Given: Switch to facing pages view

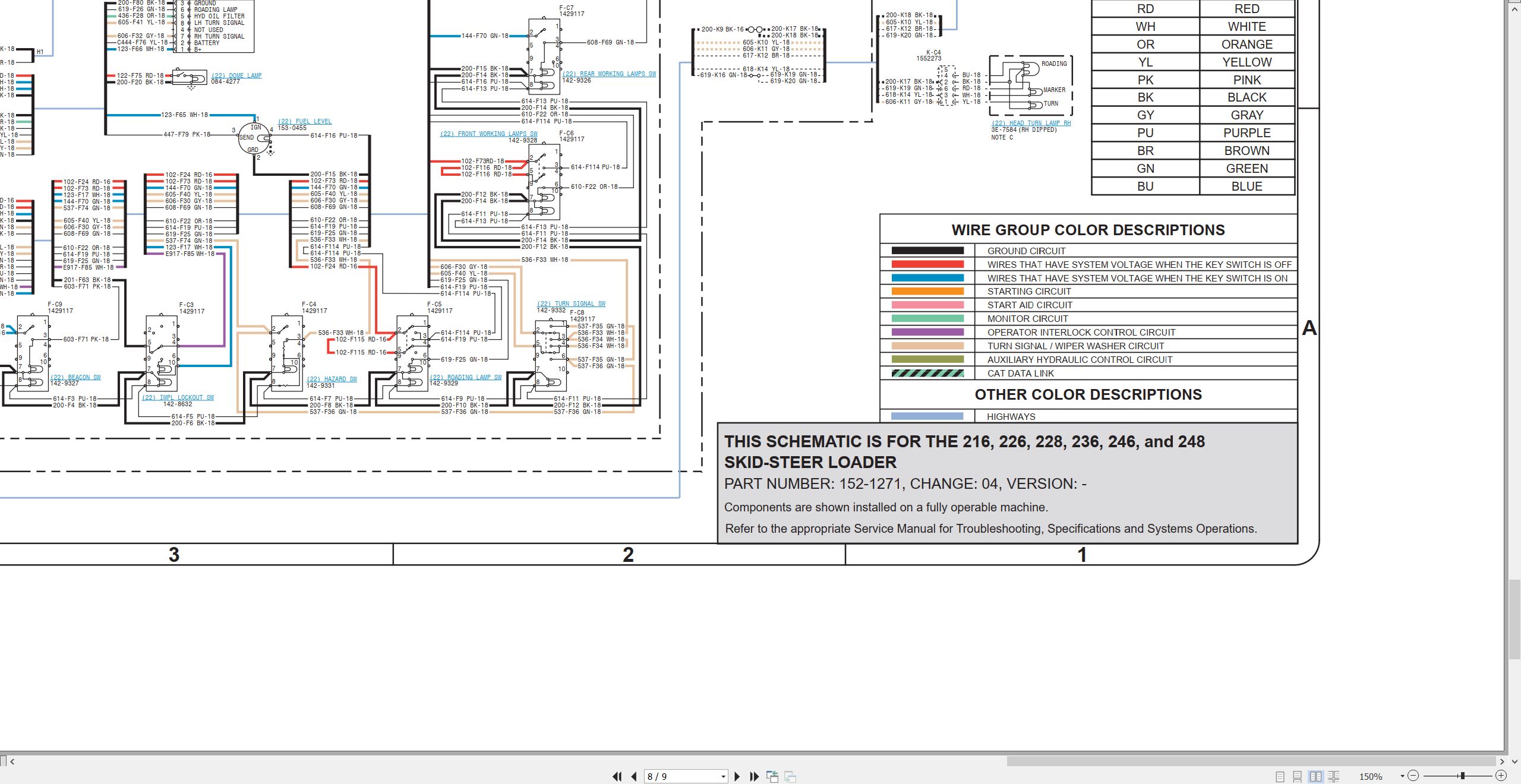Looking at the screenshot, I should click(1315, 776).
